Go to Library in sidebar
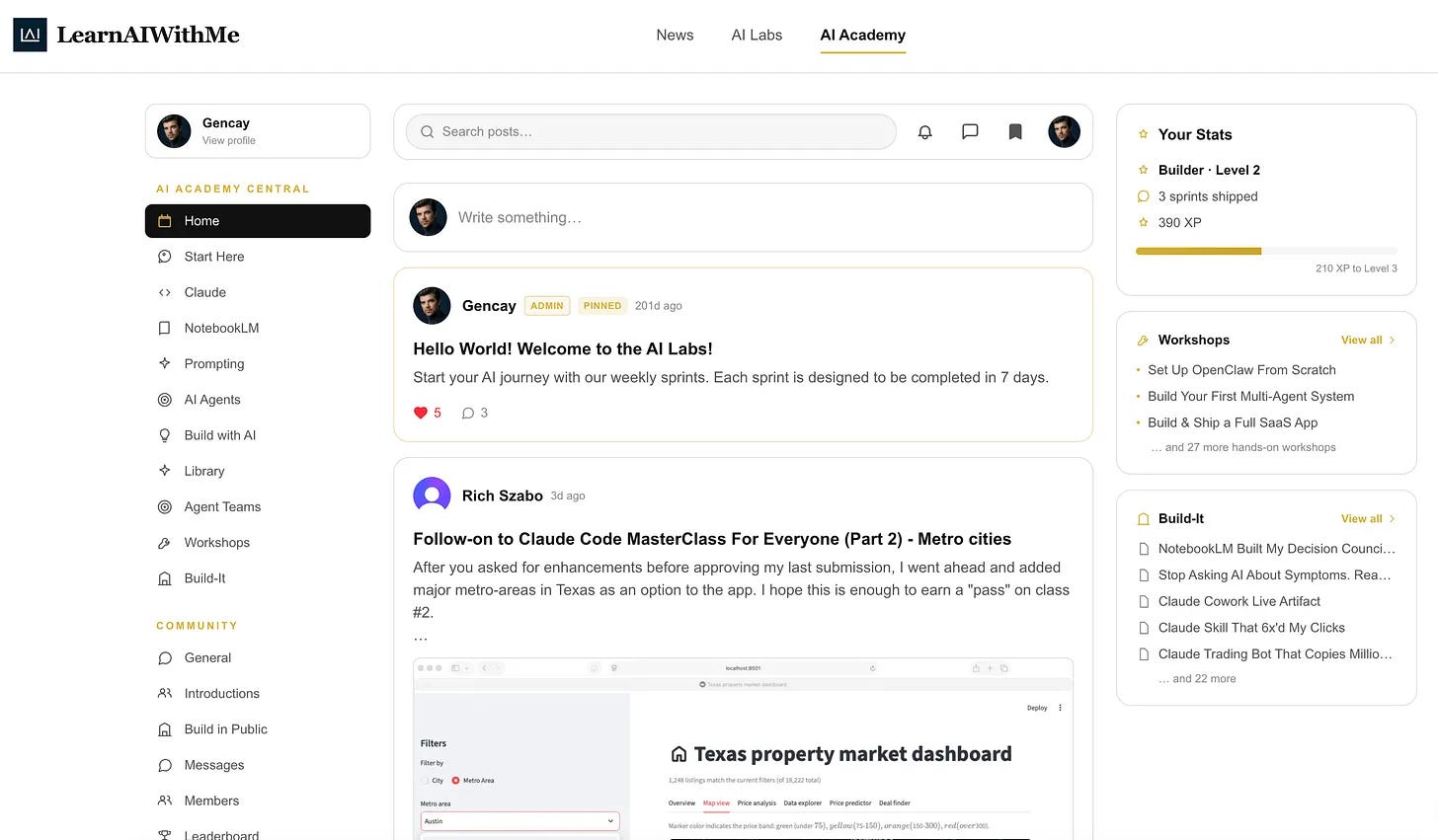Image resolution: width=1438 pixels, height=840 pixels. (258, 471)
